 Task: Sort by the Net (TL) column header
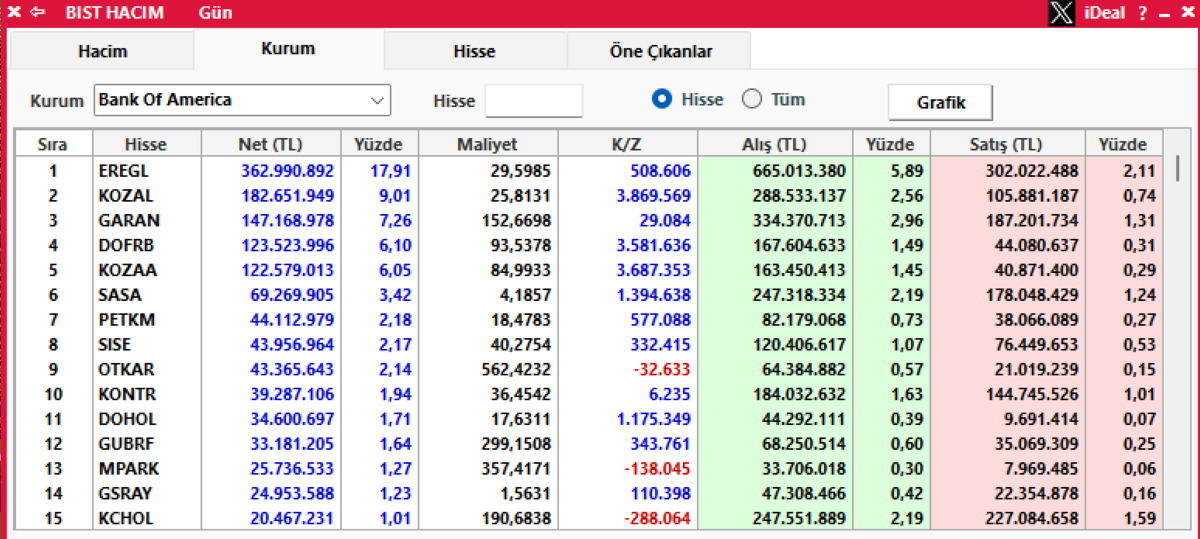coord(271,144)
